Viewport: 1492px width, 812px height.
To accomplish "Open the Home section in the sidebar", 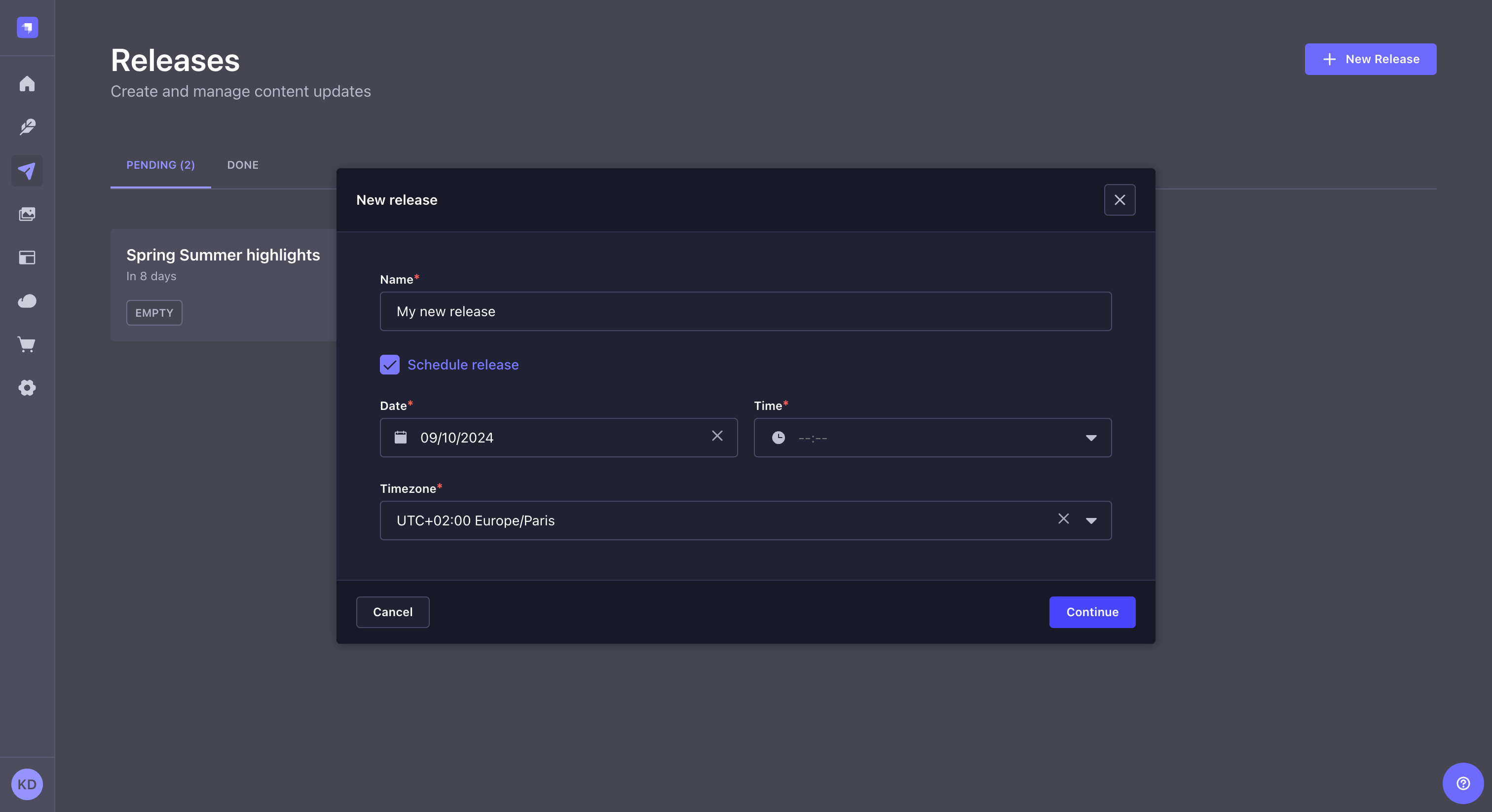I will point(27,83).
